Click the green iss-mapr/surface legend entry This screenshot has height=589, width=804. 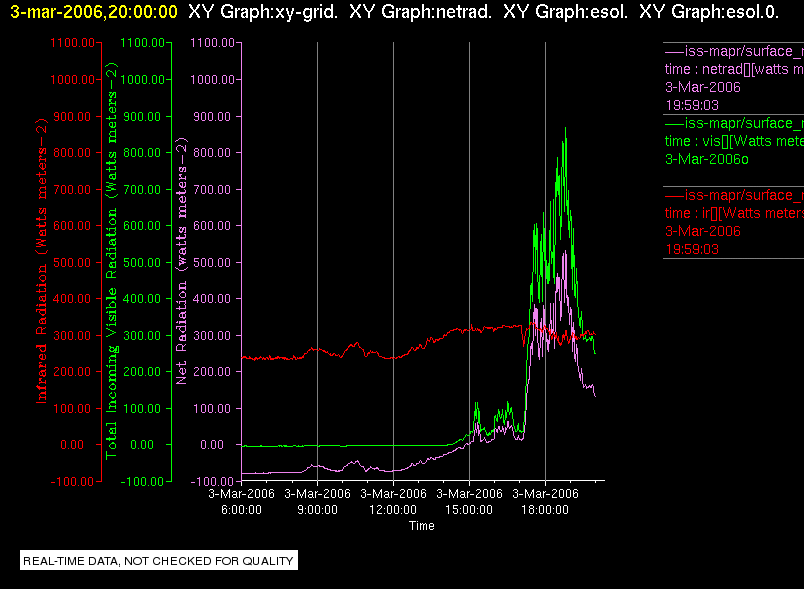(x=734, y=124)
